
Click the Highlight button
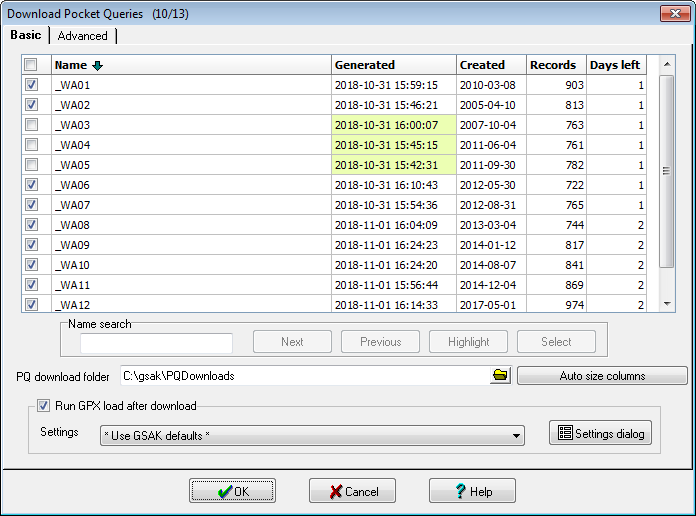468,341
